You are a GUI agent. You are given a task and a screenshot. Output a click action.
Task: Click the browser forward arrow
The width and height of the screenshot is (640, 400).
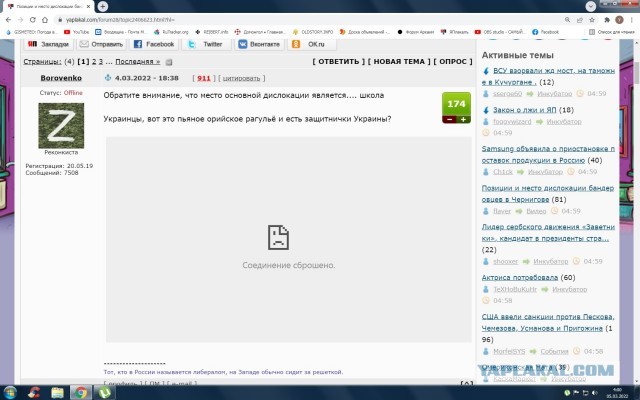[x=20, y=20]
